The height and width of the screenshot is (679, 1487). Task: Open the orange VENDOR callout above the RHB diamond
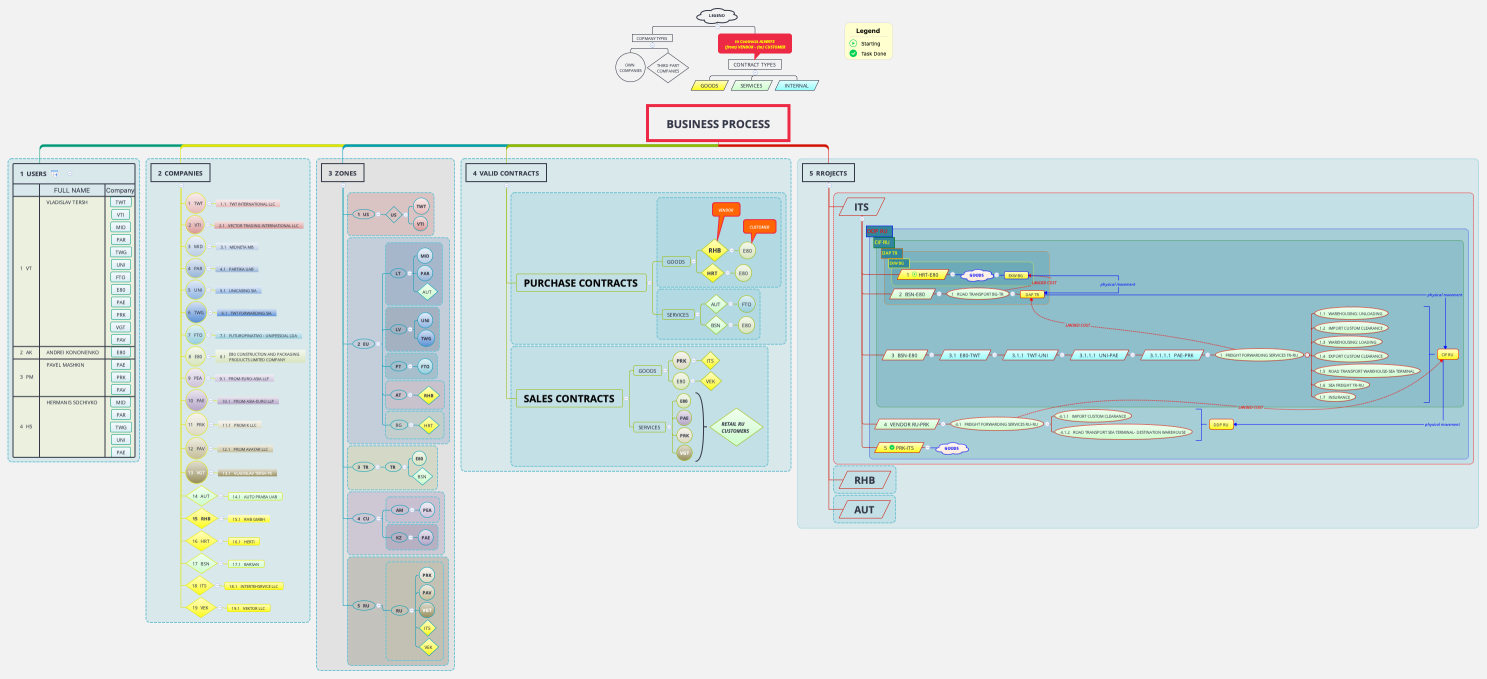click(x=726, y=210)
